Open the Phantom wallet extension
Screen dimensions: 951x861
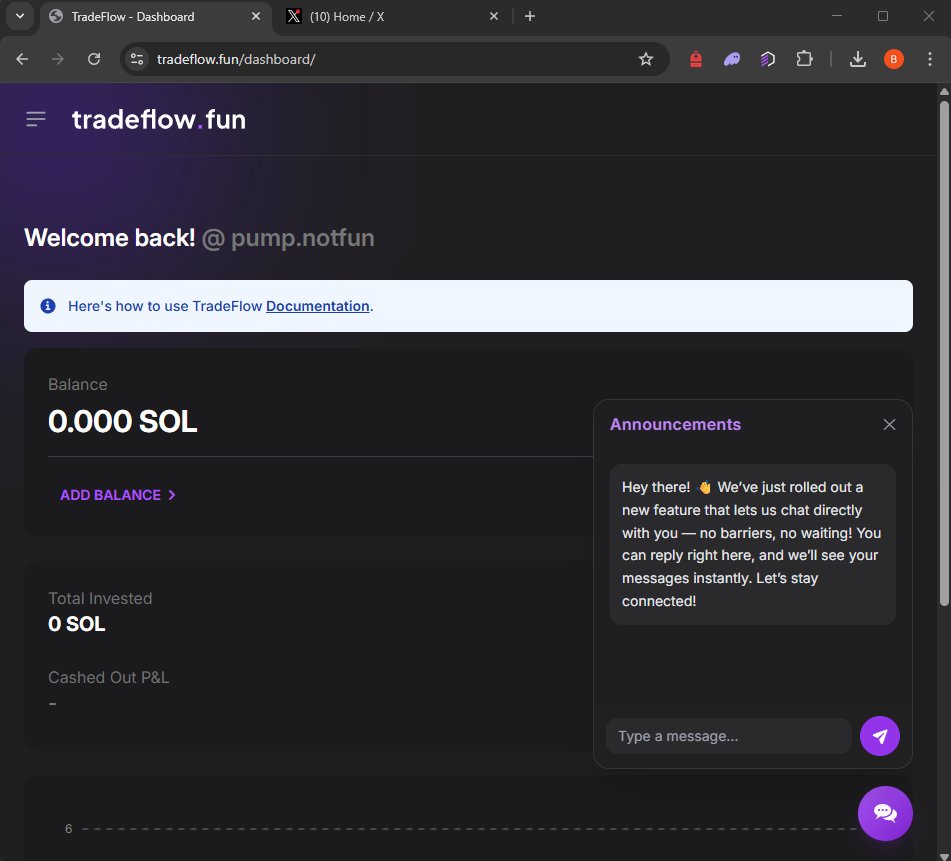click(732, 59)
